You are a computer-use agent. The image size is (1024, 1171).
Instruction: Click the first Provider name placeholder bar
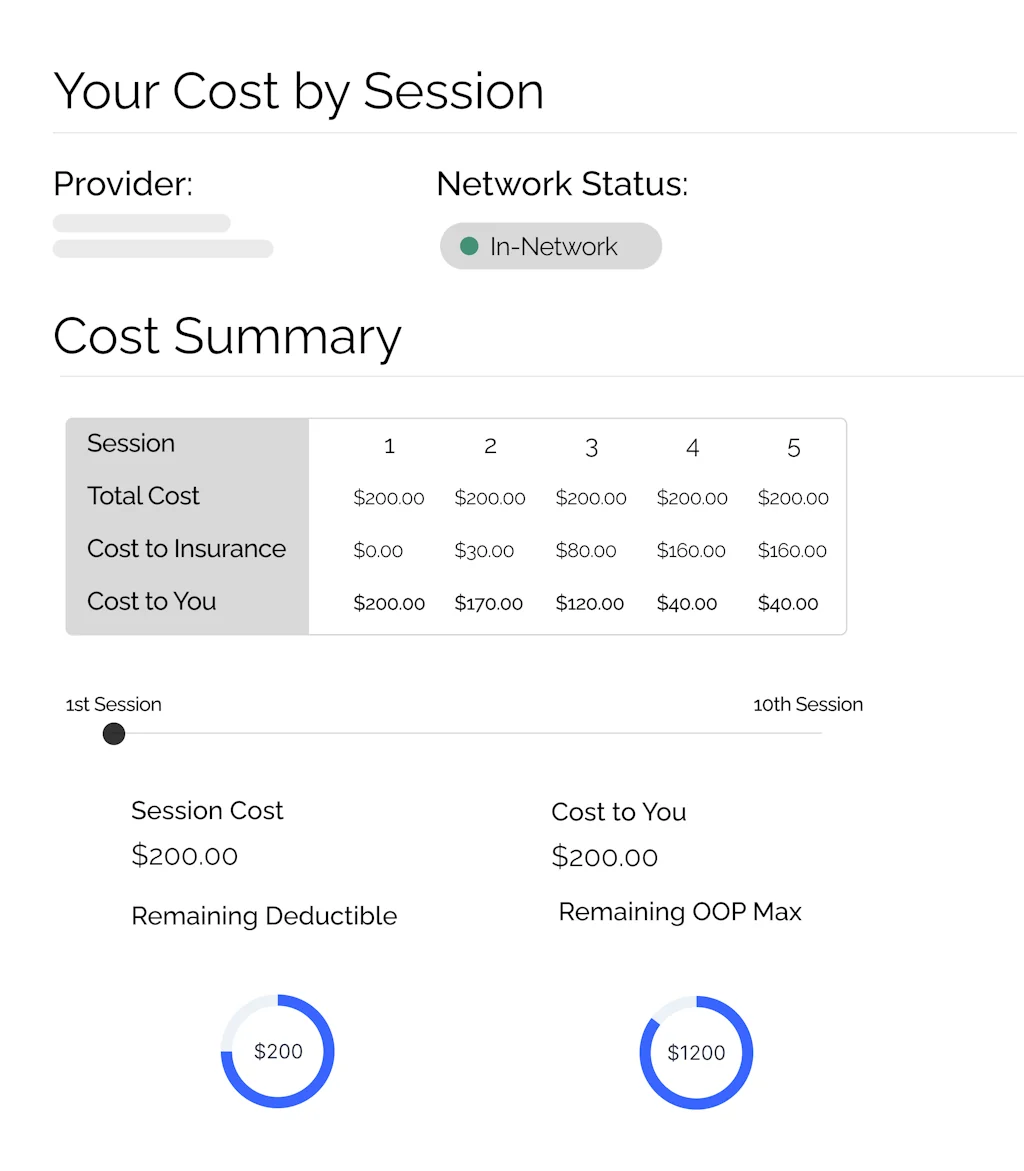click(x=141, y=223)
